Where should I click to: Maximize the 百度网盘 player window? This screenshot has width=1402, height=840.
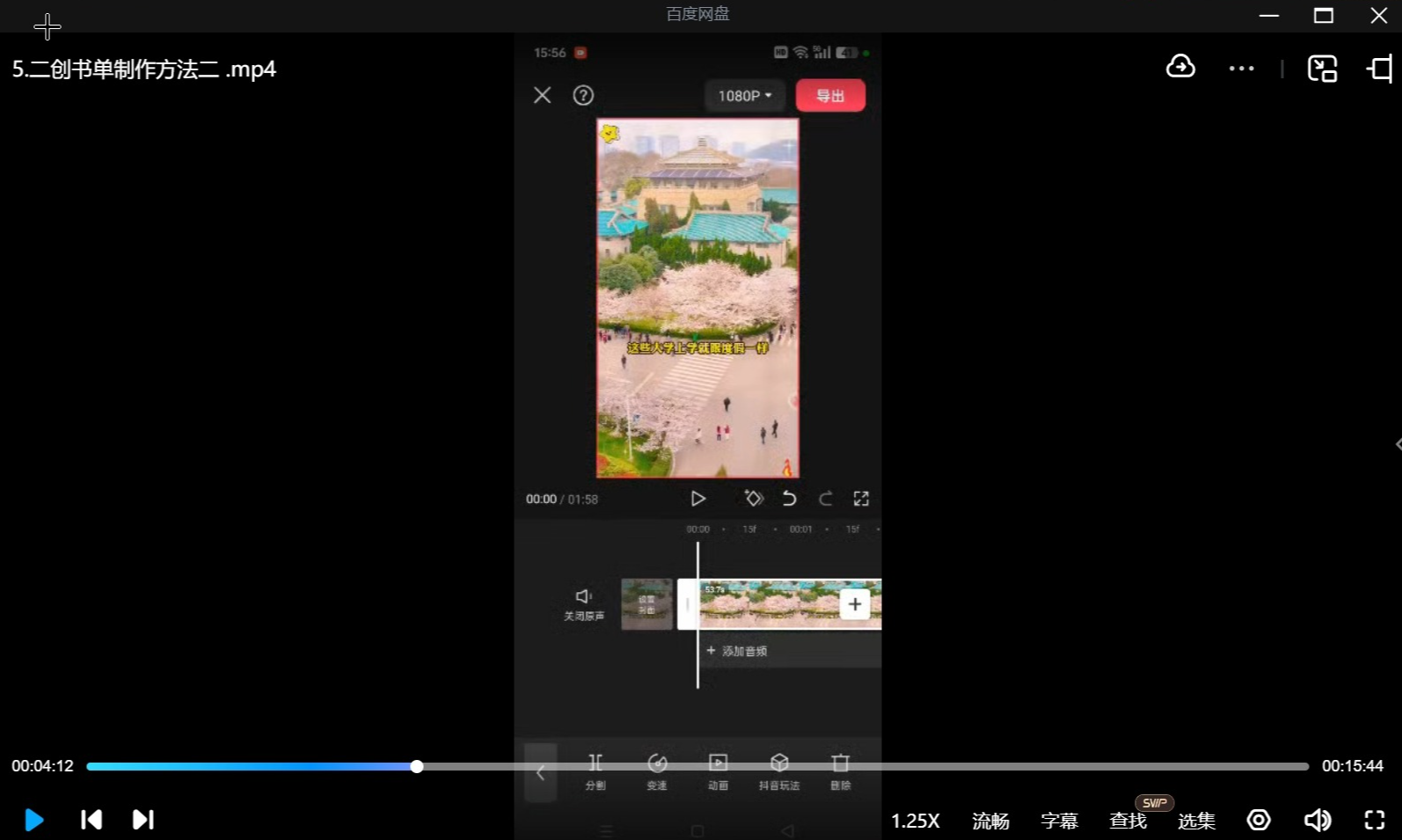coord(1323,16)
